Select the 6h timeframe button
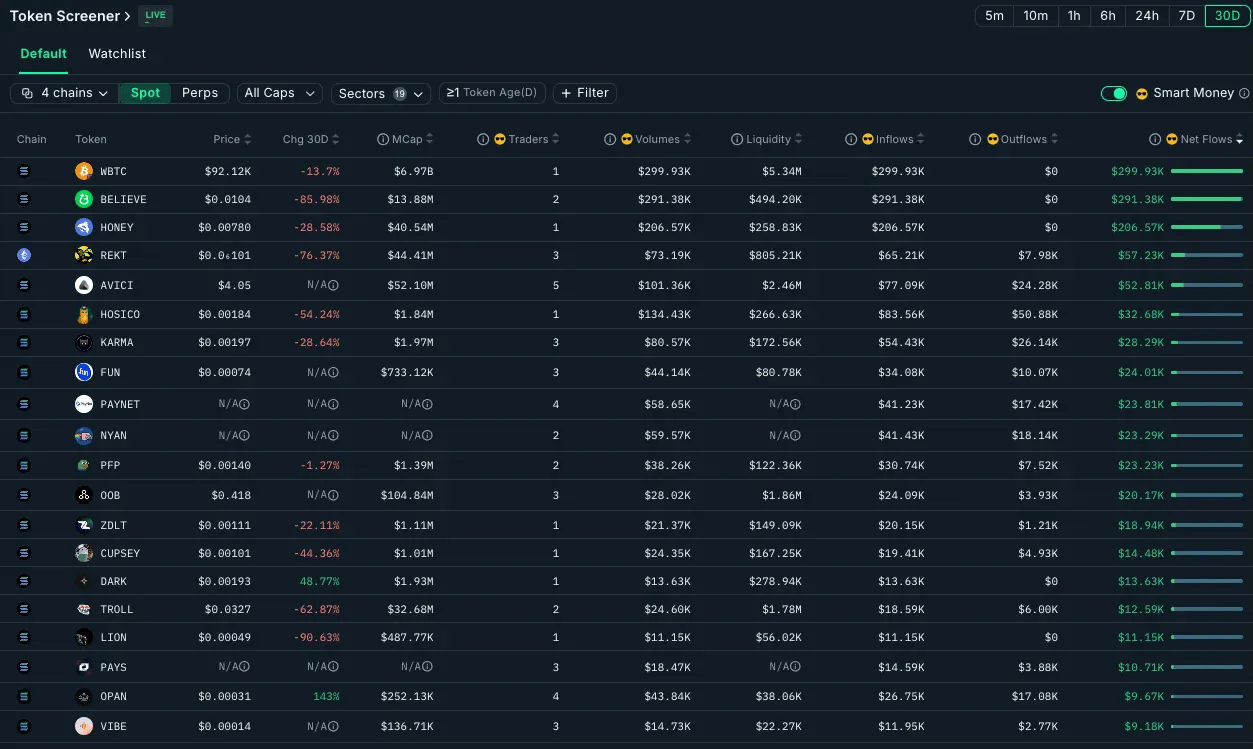The height and width of the screenshot is (749, 1253). click(x=1108, y=16)
